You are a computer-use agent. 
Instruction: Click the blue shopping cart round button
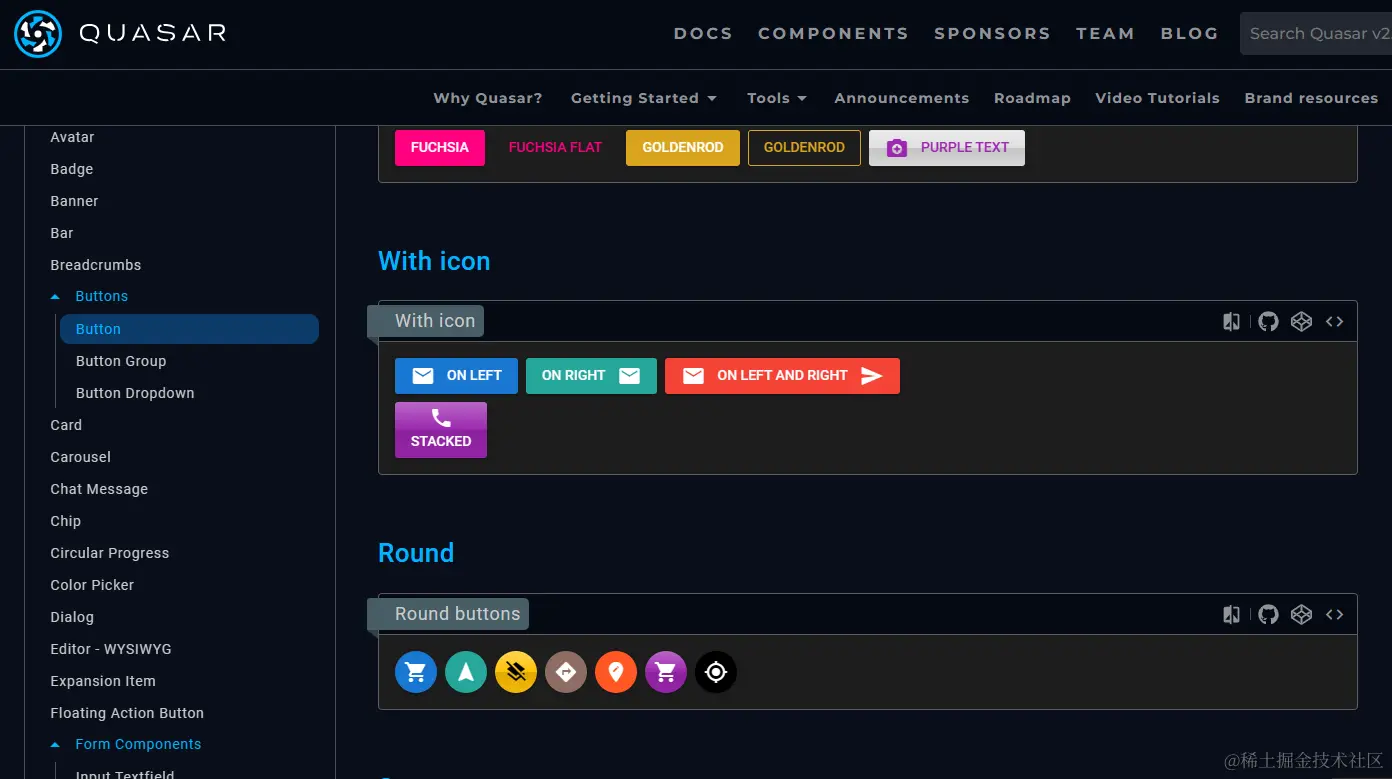point(416,672)
